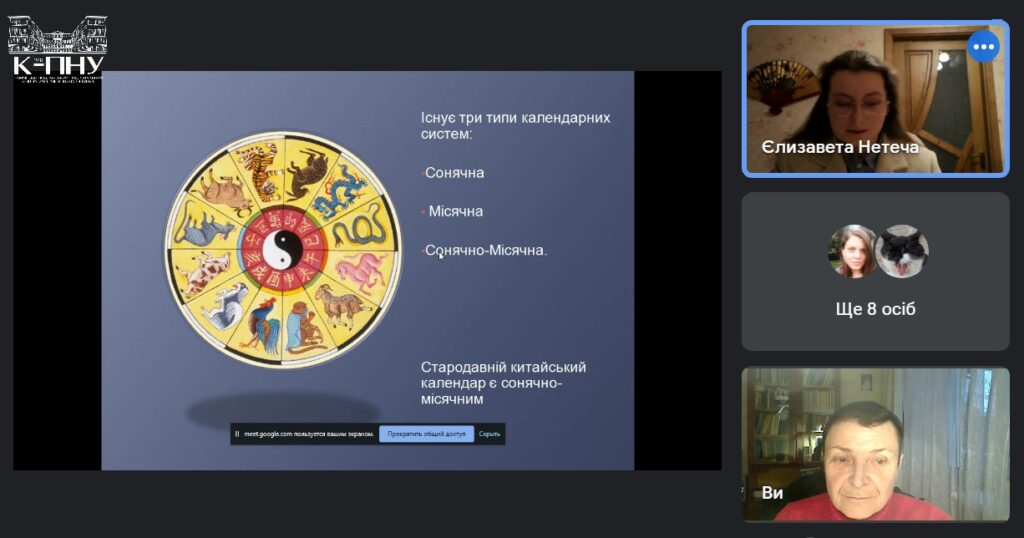Click the "Сонячно-Місячна" bullet on the slide

(x=486, y=250)
